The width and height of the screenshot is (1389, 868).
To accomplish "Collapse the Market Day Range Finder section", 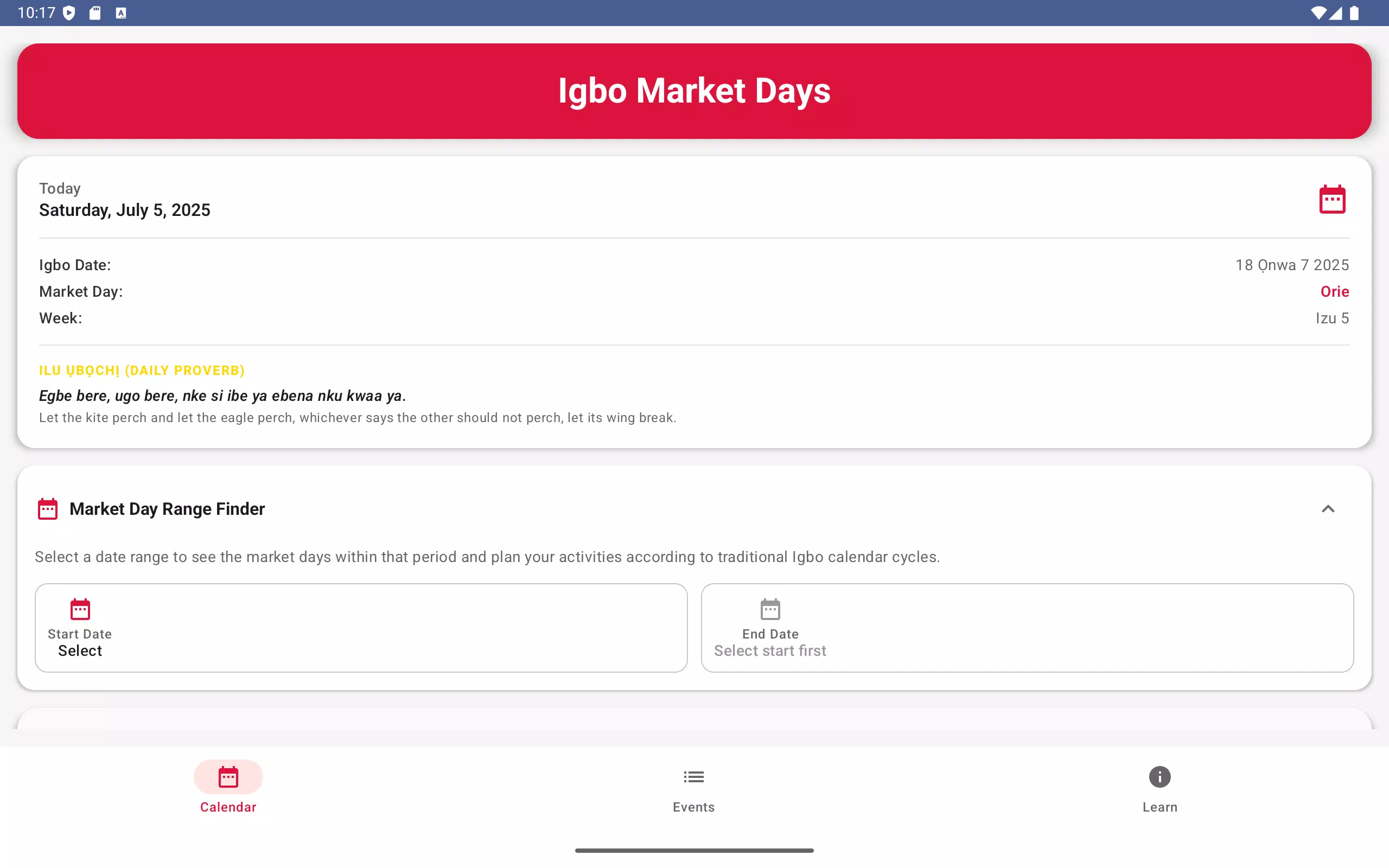I will [x=1328, y=509].
